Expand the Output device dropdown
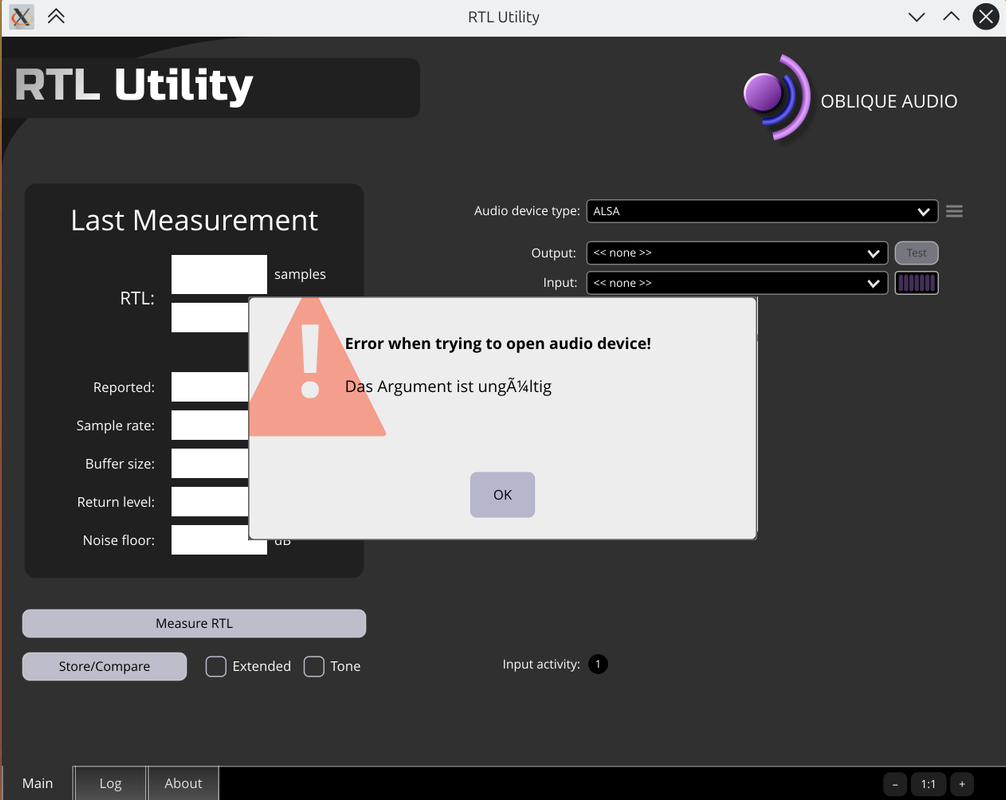 click(737, 253)
